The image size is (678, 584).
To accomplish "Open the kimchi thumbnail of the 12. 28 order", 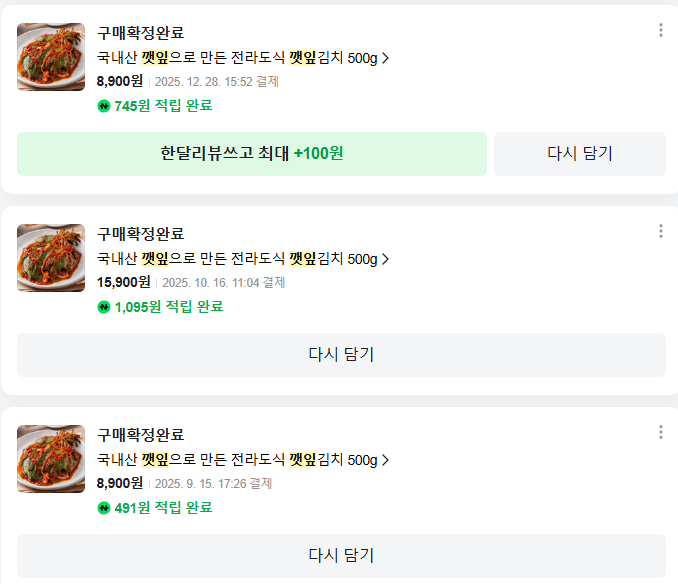I will pos(51,57).
